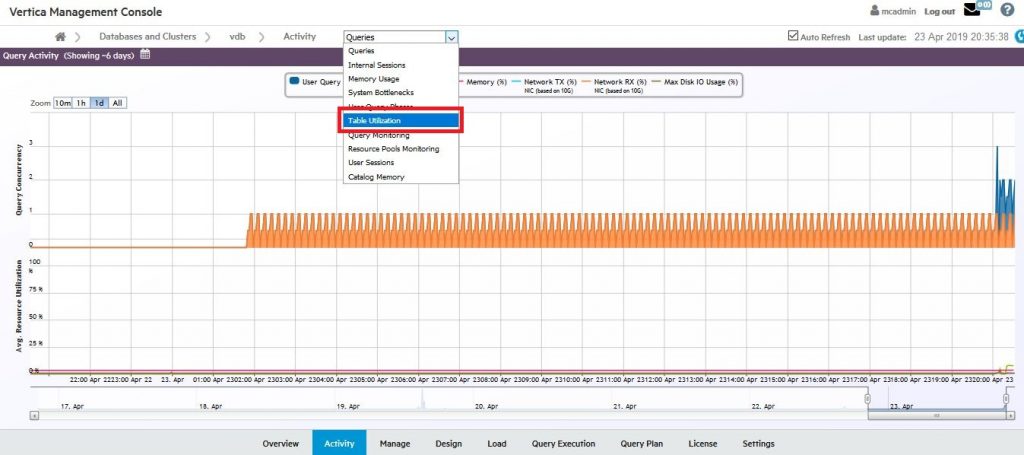The image size is (1024, 455).
Task: Open the Overview tab
Action: [x=281, y=443]
